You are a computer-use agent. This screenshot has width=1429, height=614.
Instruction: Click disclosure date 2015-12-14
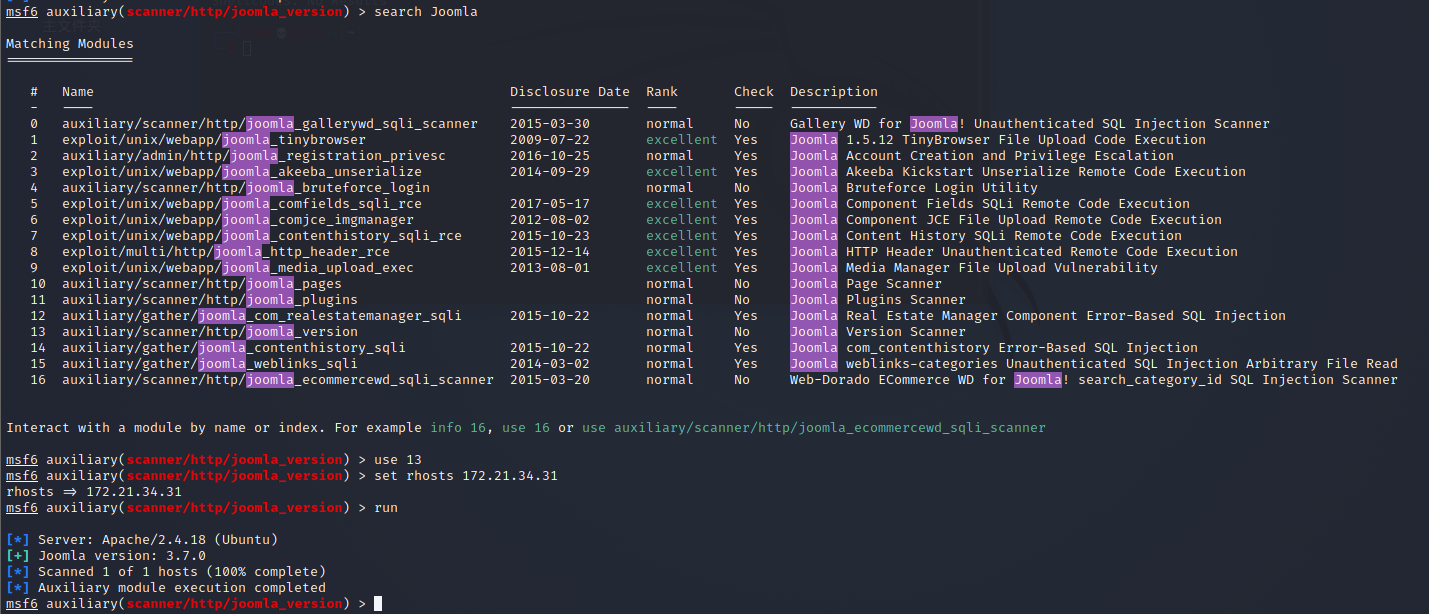tap(550, 252)
